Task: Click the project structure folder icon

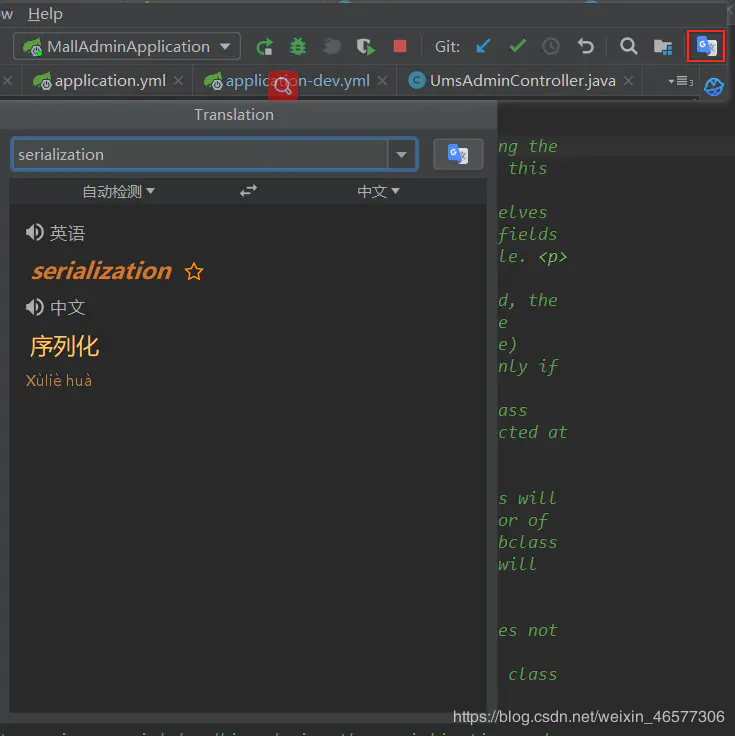Action: tap(663, 46)
